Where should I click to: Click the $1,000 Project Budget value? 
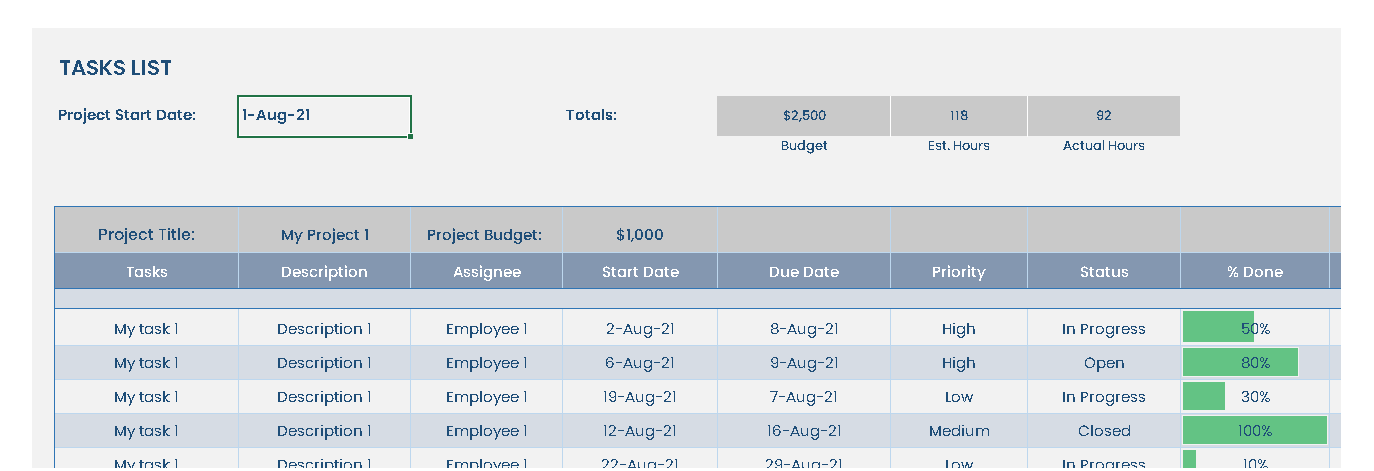[x=639, y=235]
